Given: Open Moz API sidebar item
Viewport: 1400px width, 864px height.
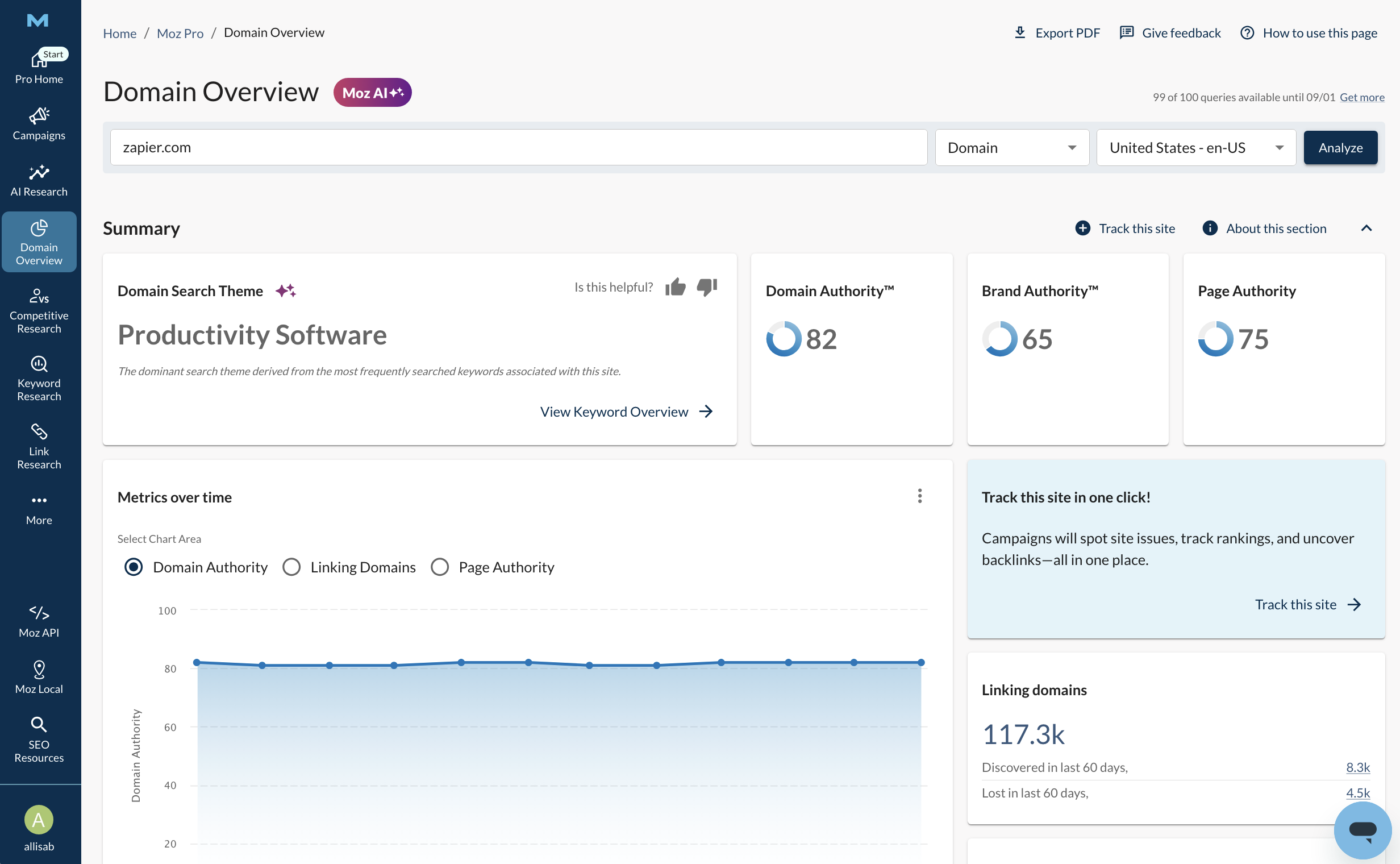Looking at the screenshot, I should click(39, 621).
